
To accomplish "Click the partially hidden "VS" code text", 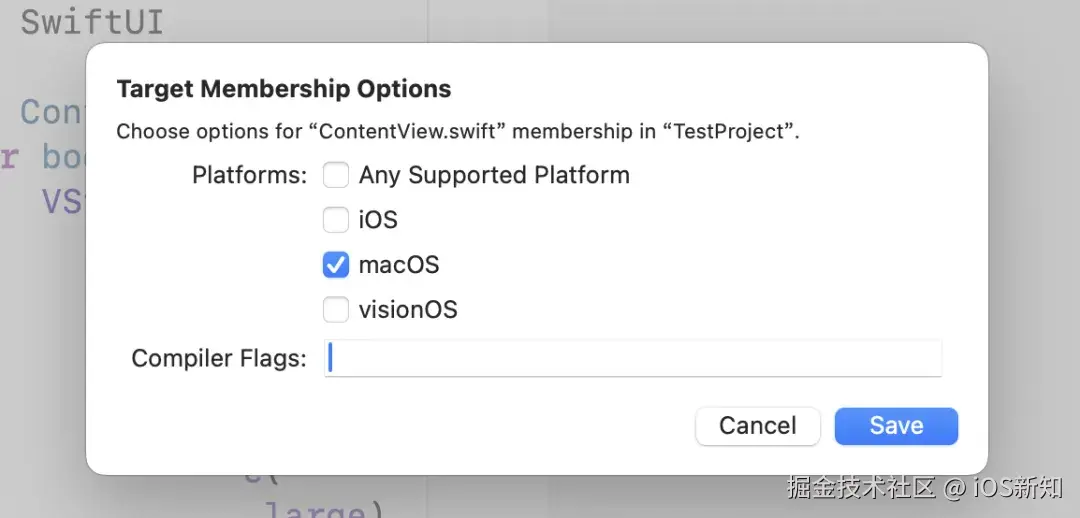I will (60, 202).
